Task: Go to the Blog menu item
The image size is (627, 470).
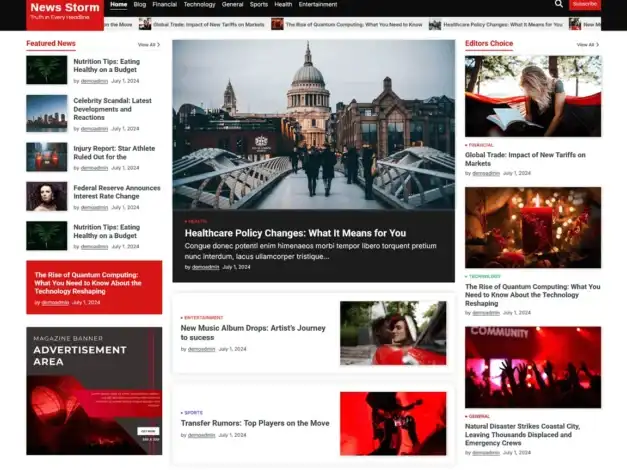Action: (x=140, y=4)
